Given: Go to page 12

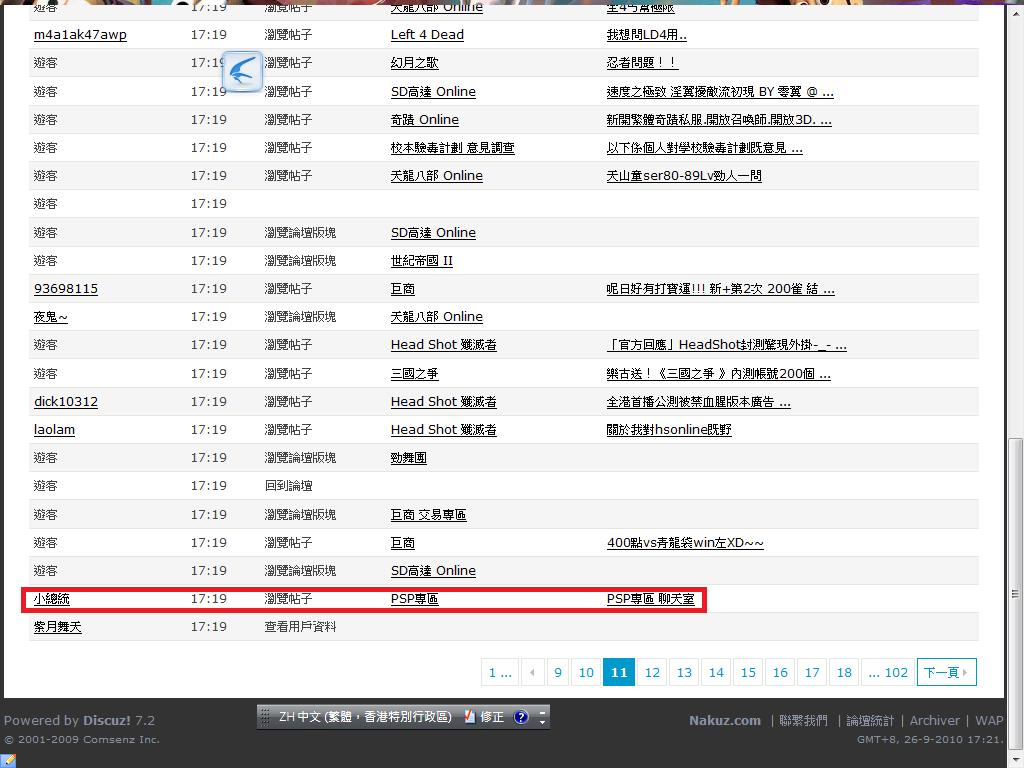Looking at the screenshot, I should (x=652, y=672).
